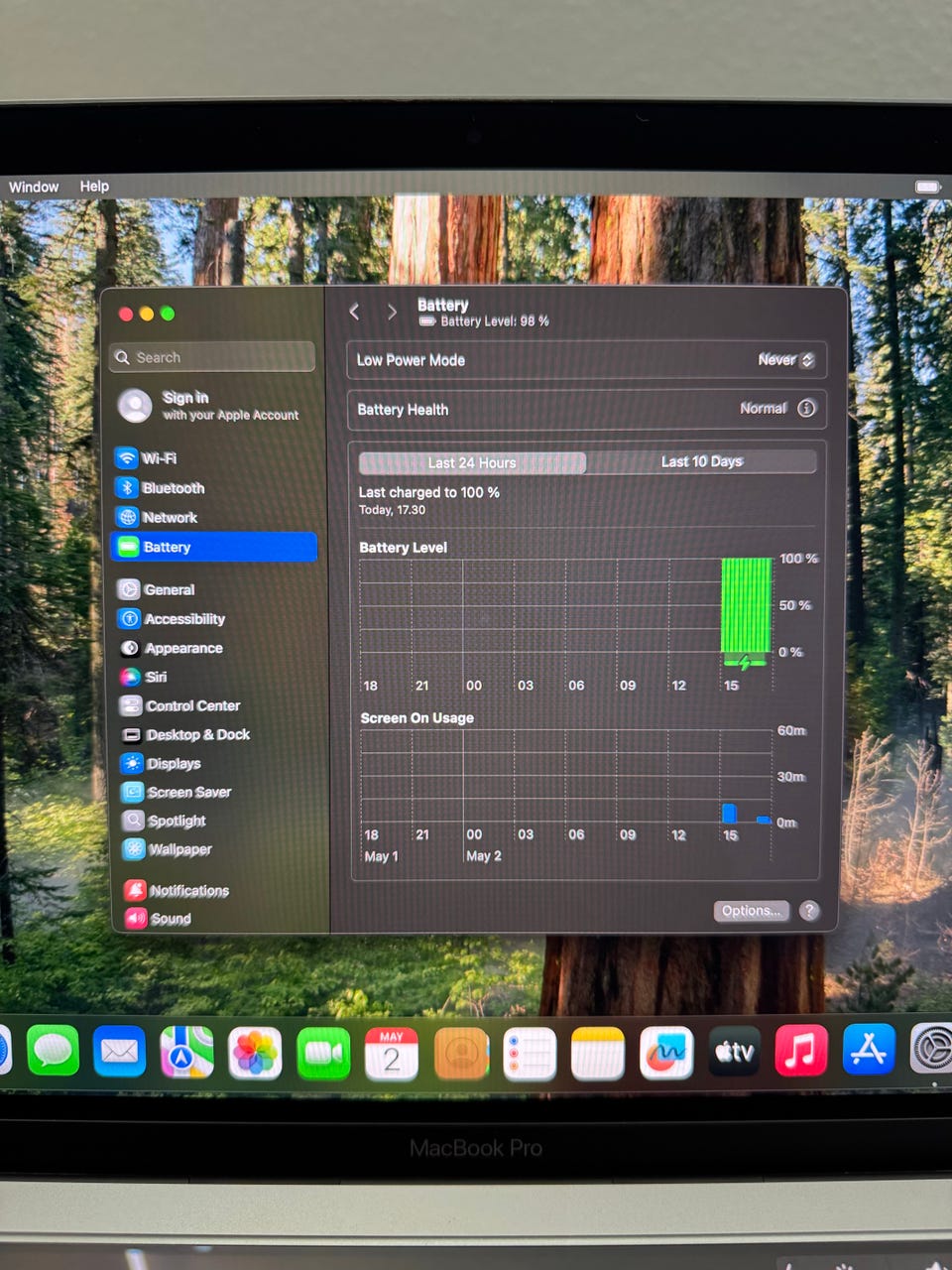Switch to Last 10 Days tab

click(702, 461)
